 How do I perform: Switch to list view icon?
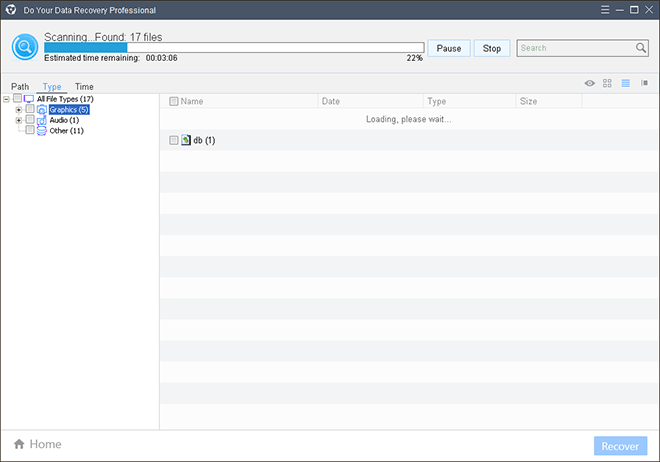(x=626, y=83)
